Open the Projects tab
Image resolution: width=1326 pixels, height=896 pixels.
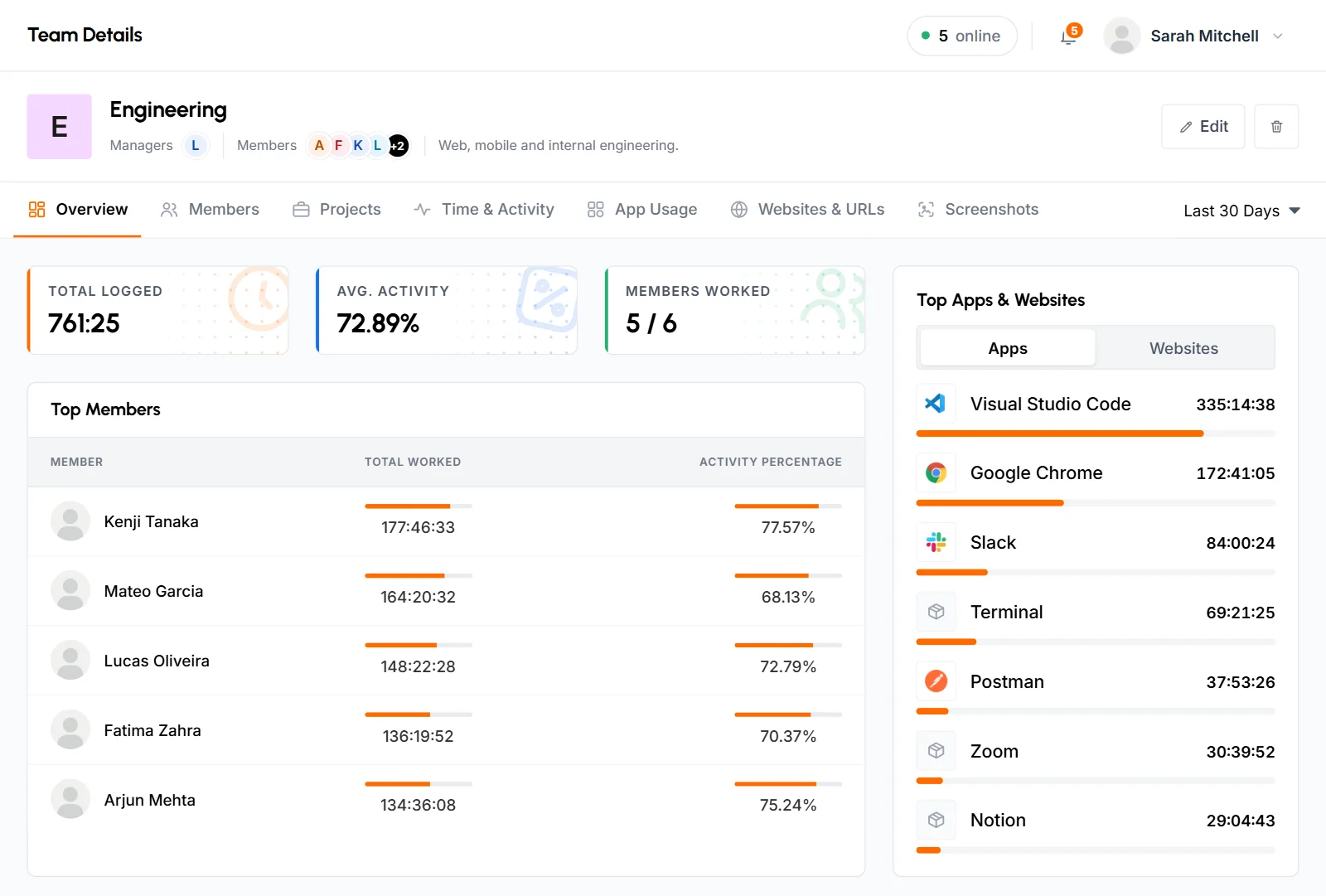336,210
